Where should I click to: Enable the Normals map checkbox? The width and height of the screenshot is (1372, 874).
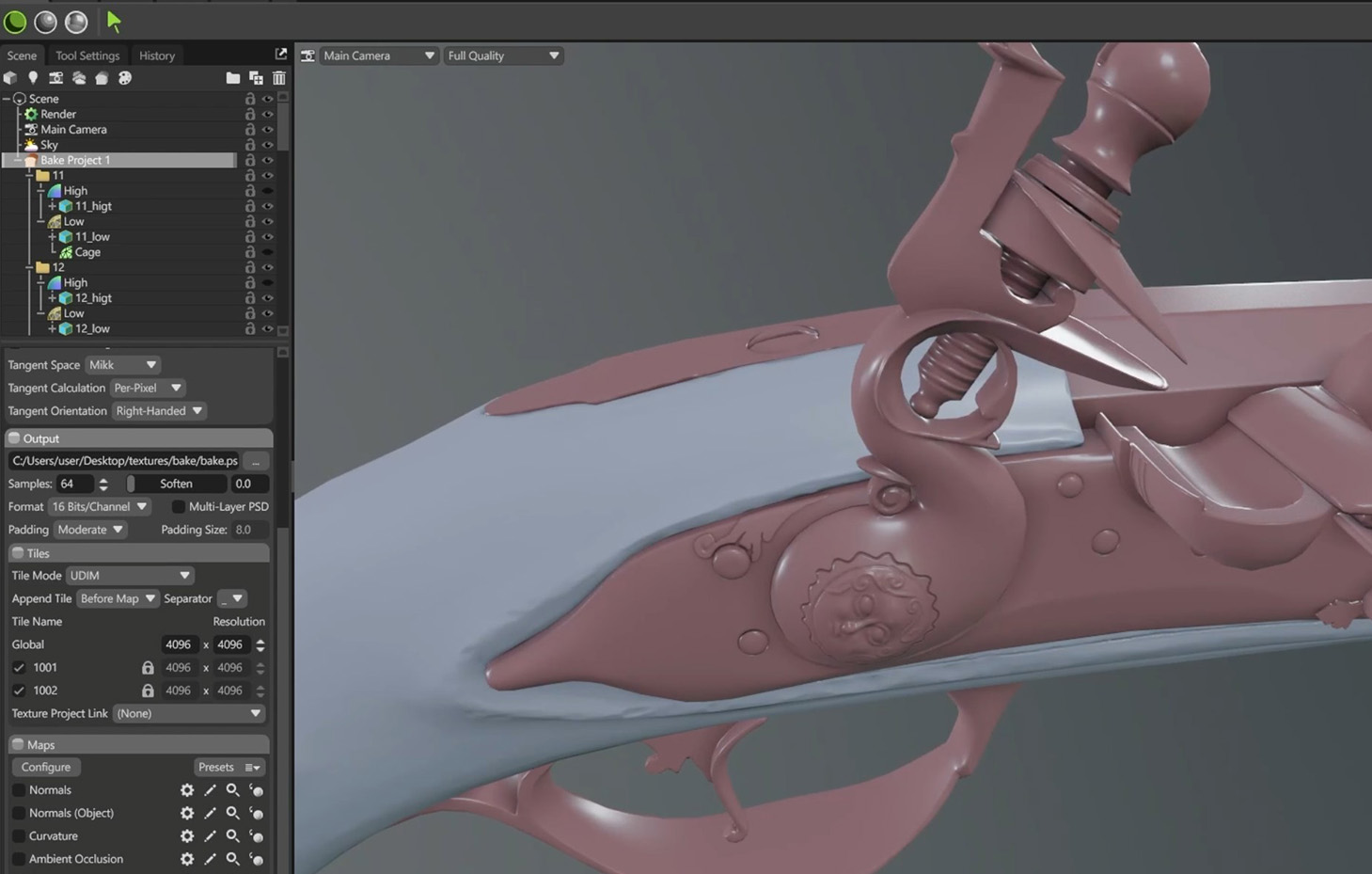[x=19, y=790]
